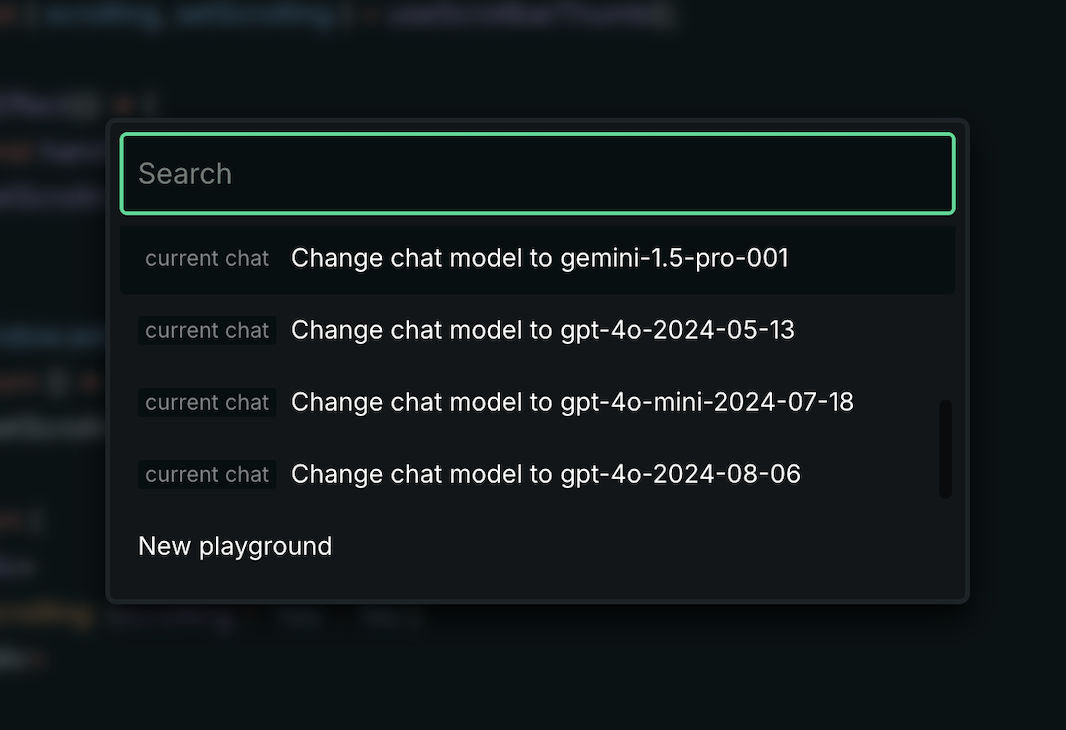Switch chat model to gpt-4o-2024-05-13
1066x730 pixels.
click(542, 331)
